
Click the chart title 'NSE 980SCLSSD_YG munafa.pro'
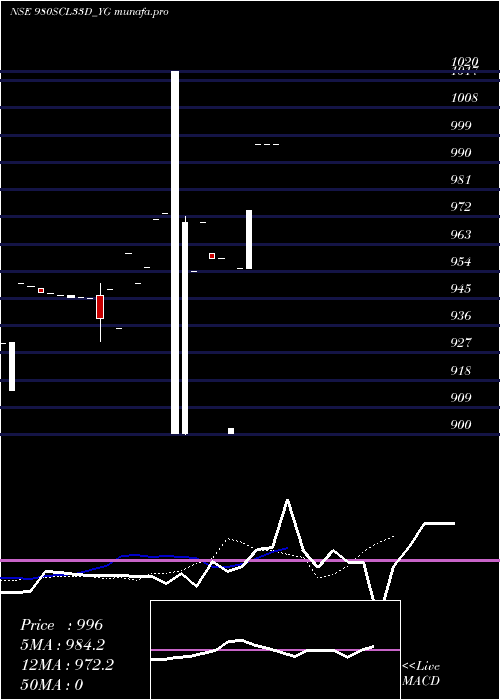tap(89, 12)
